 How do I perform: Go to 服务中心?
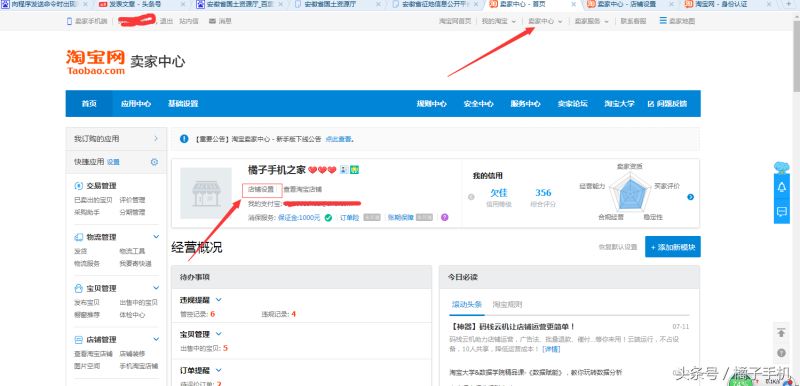[526, 104]
